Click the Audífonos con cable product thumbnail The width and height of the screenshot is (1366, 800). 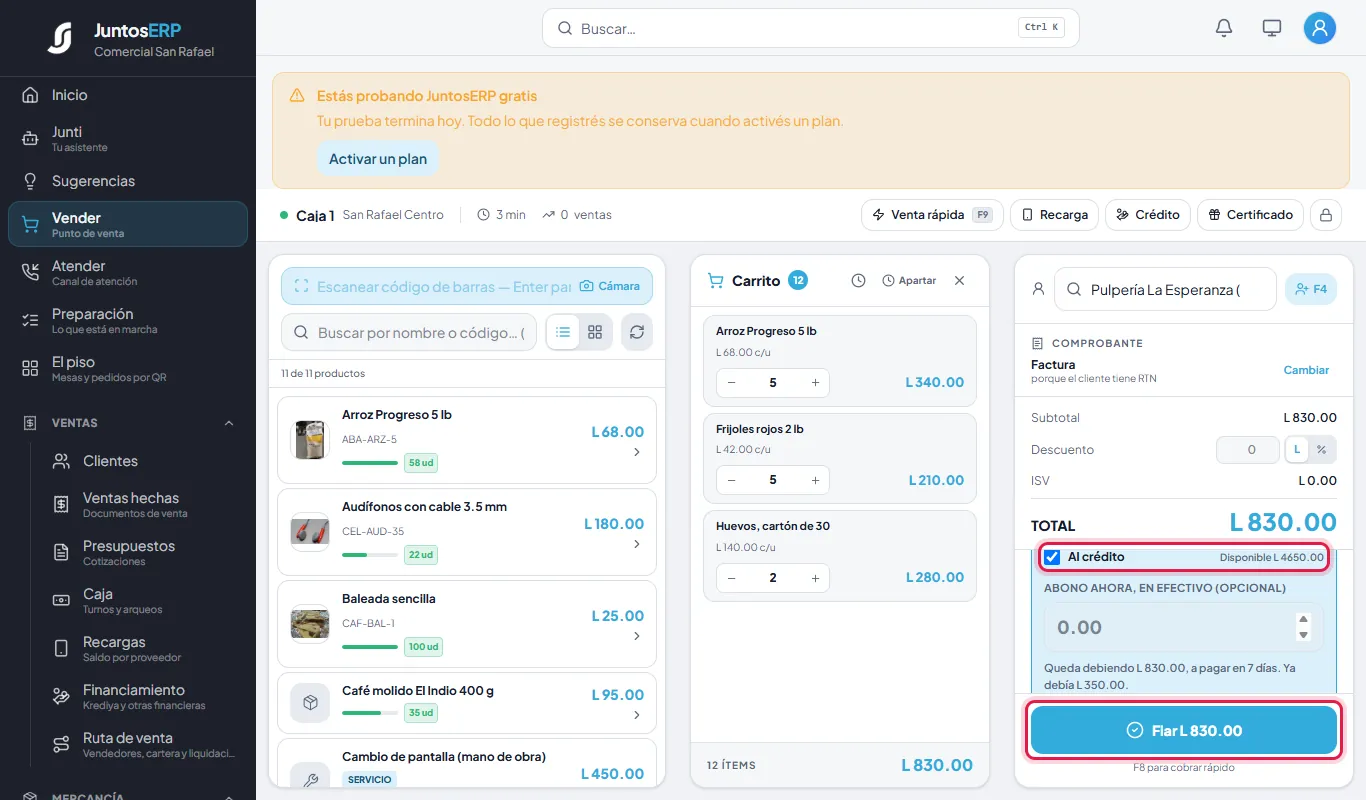(x=310, y=531)
